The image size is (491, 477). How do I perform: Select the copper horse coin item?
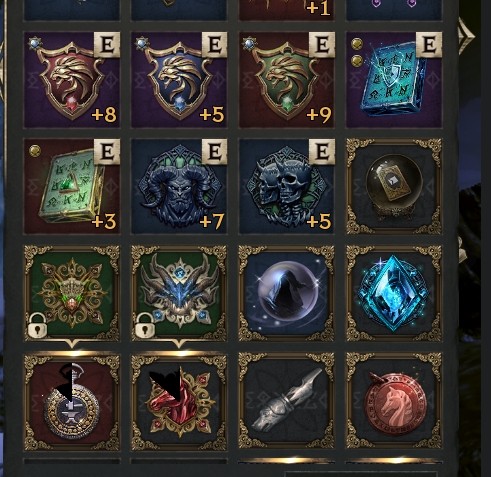pos(394,402)
